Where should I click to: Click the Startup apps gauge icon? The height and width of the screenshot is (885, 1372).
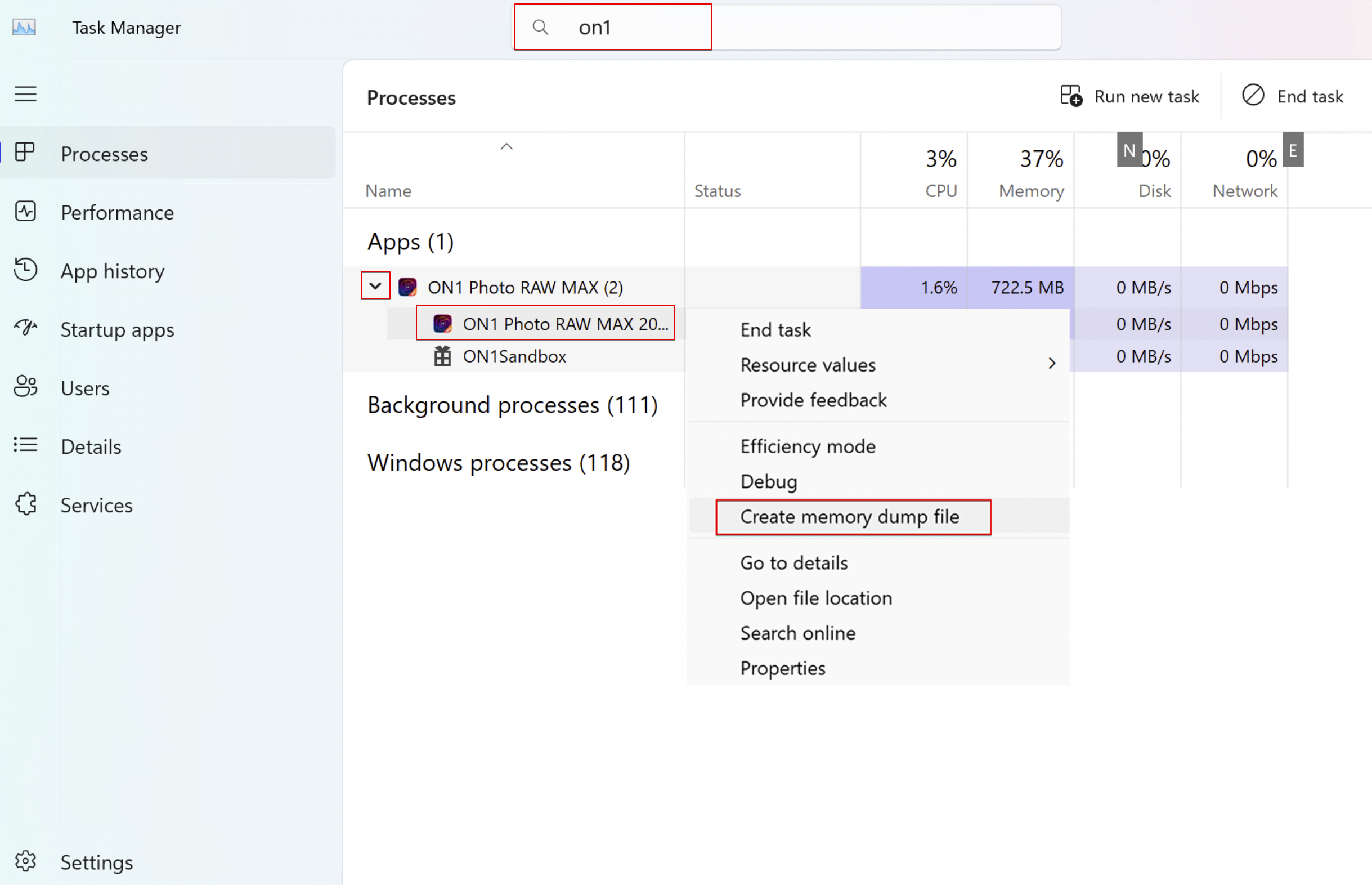click(x=25, y=328)
